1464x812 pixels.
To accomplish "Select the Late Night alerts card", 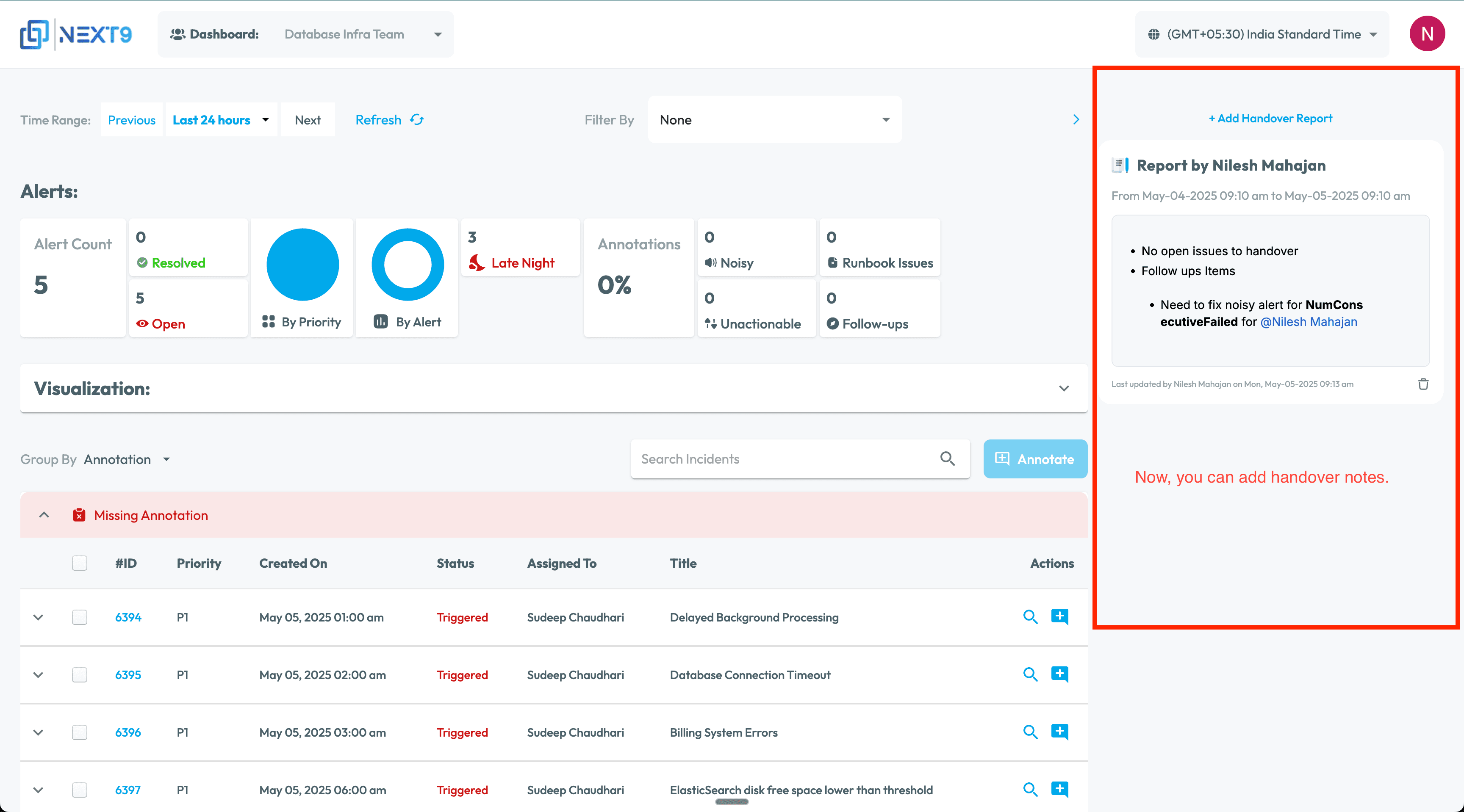I will pos(520,249).
